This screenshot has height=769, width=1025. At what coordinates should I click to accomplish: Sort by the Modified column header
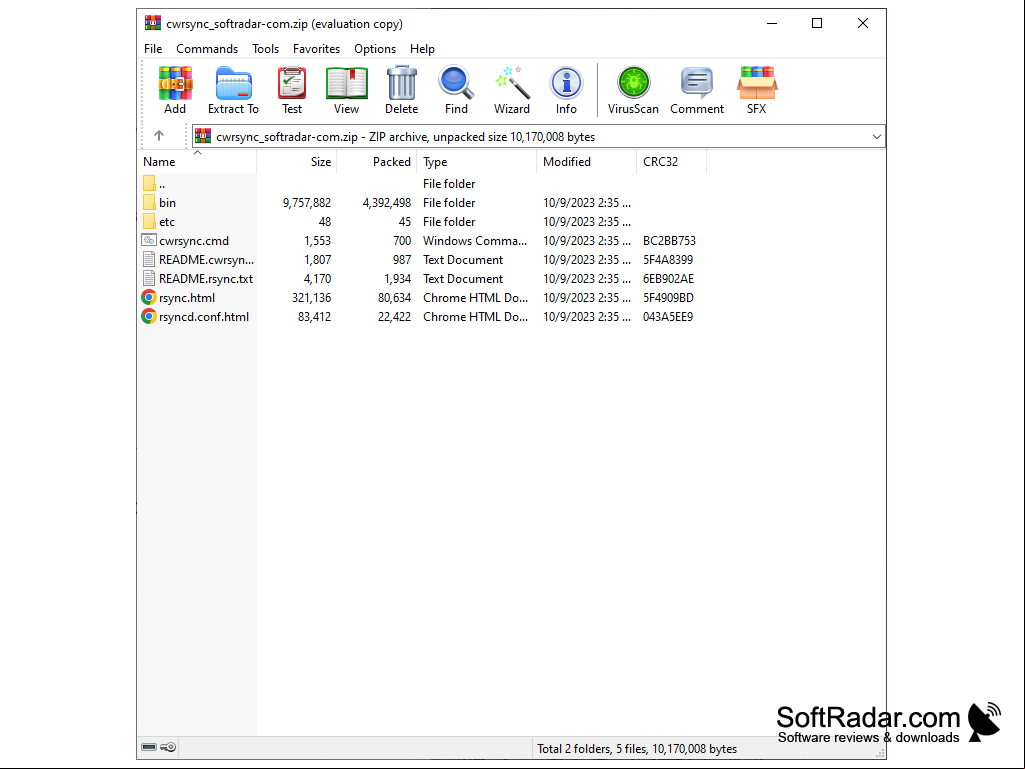586,162
